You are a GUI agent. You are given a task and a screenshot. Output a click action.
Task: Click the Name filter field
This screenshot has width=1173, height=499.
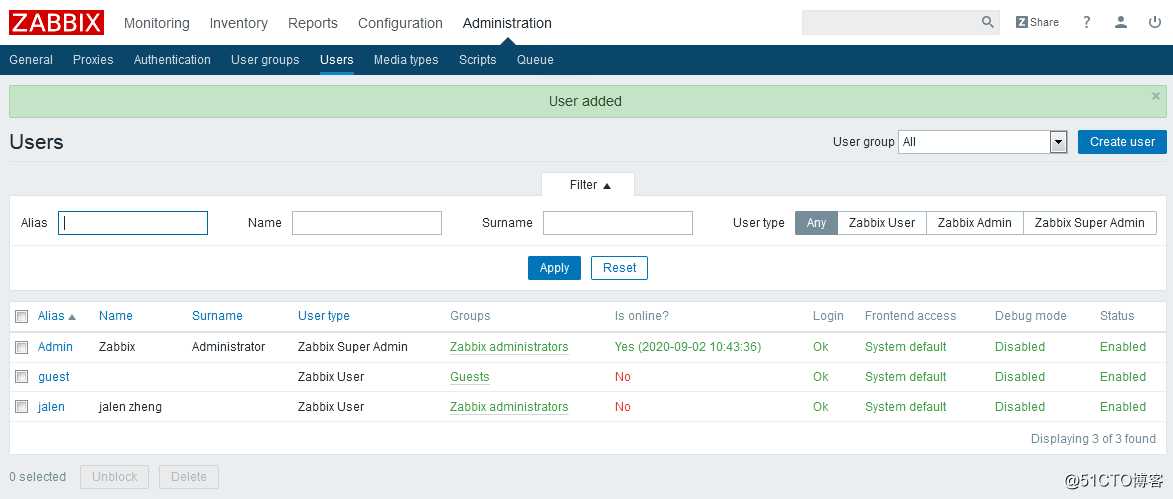(367, 223)
